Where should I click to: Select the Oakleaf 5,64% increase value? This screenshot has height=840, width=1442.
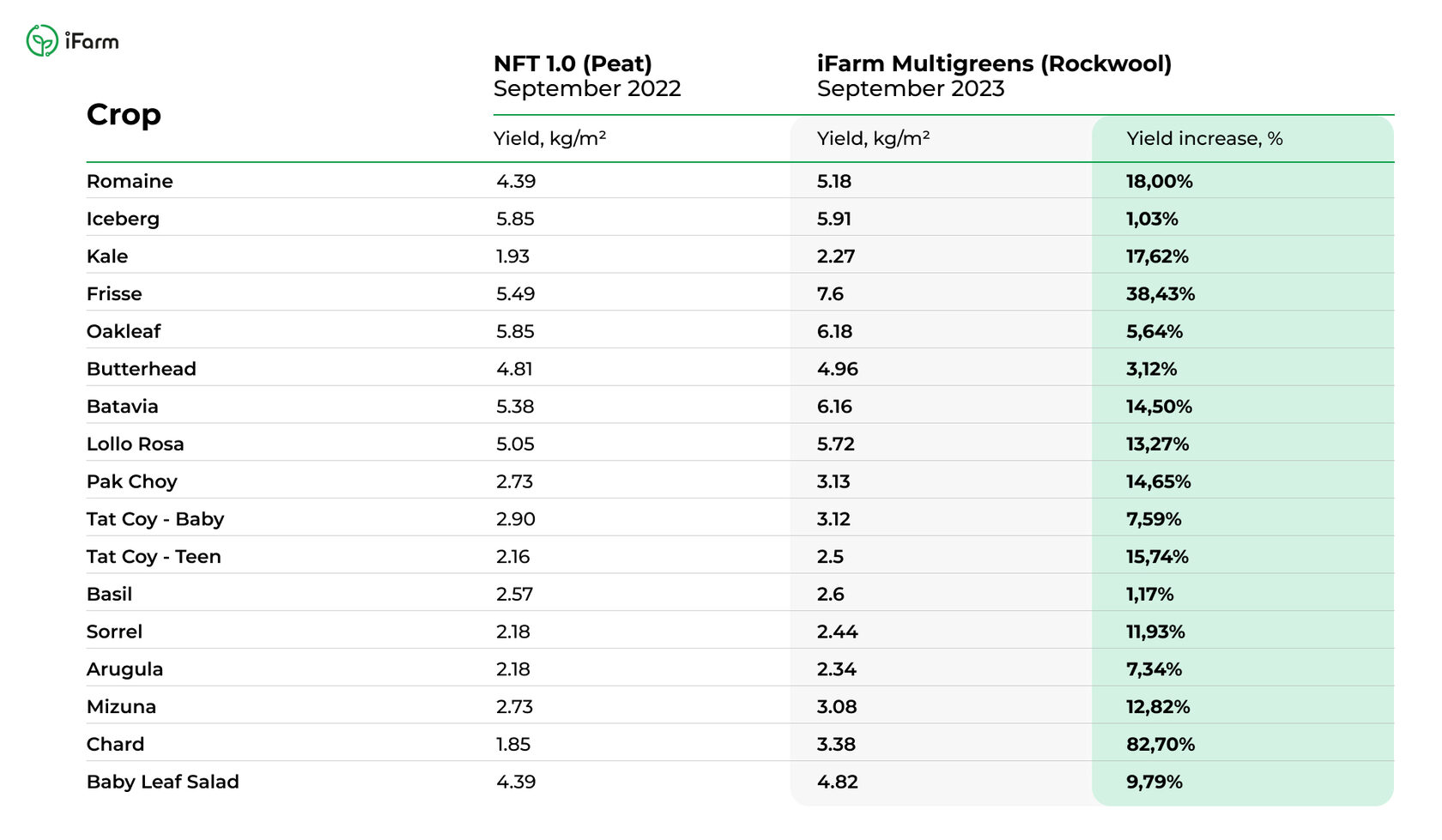pos(1154,331)
